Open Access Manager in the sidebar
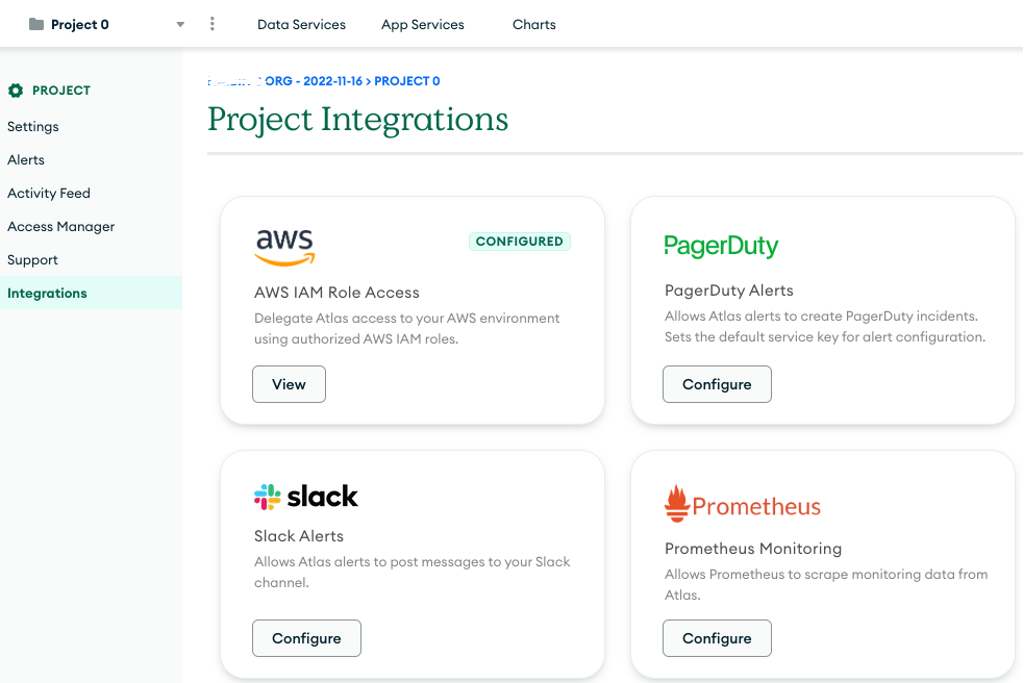The image size is (1025, 683). [x=60, y=226]
